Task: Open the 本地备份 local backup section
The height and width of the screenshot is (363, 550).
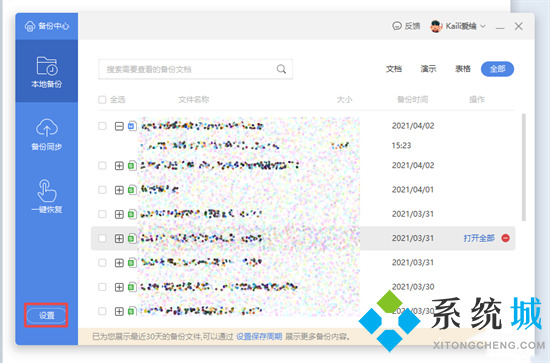Action: 47,71
